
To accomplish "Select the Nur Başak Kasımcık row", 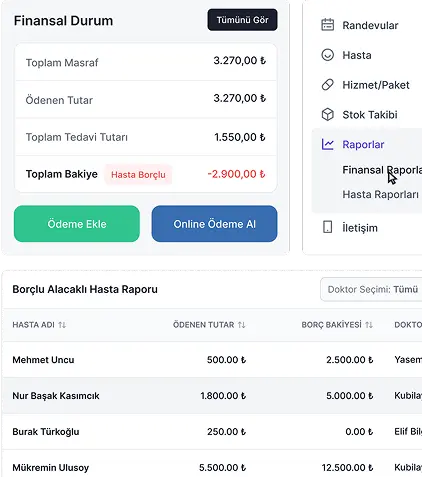I will [212, 396].
